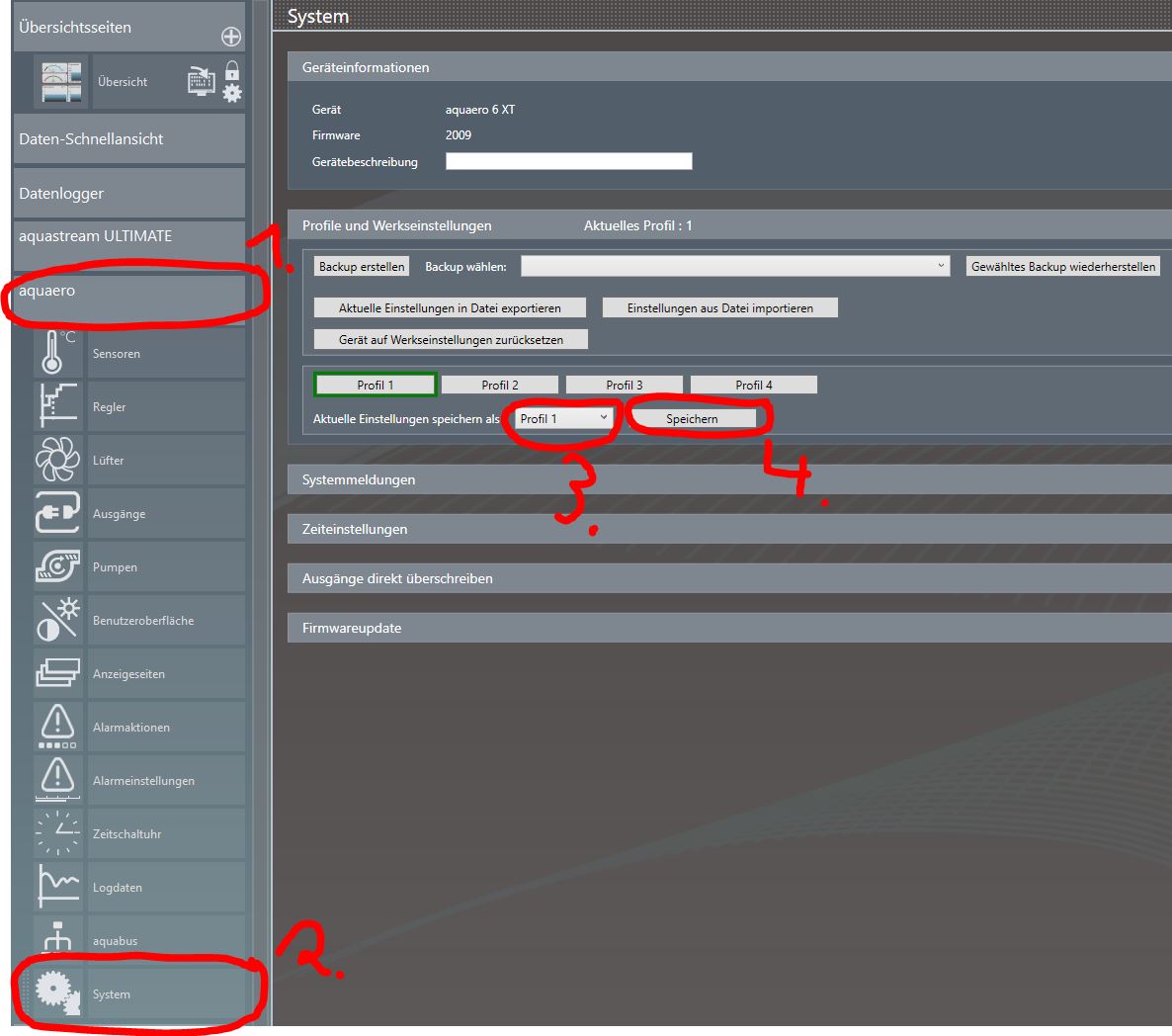Image resolution: width=1172 pixels, height=1036 pixels.
Task: Open overview page settings gear icon
Action: (x=232, y=93)
